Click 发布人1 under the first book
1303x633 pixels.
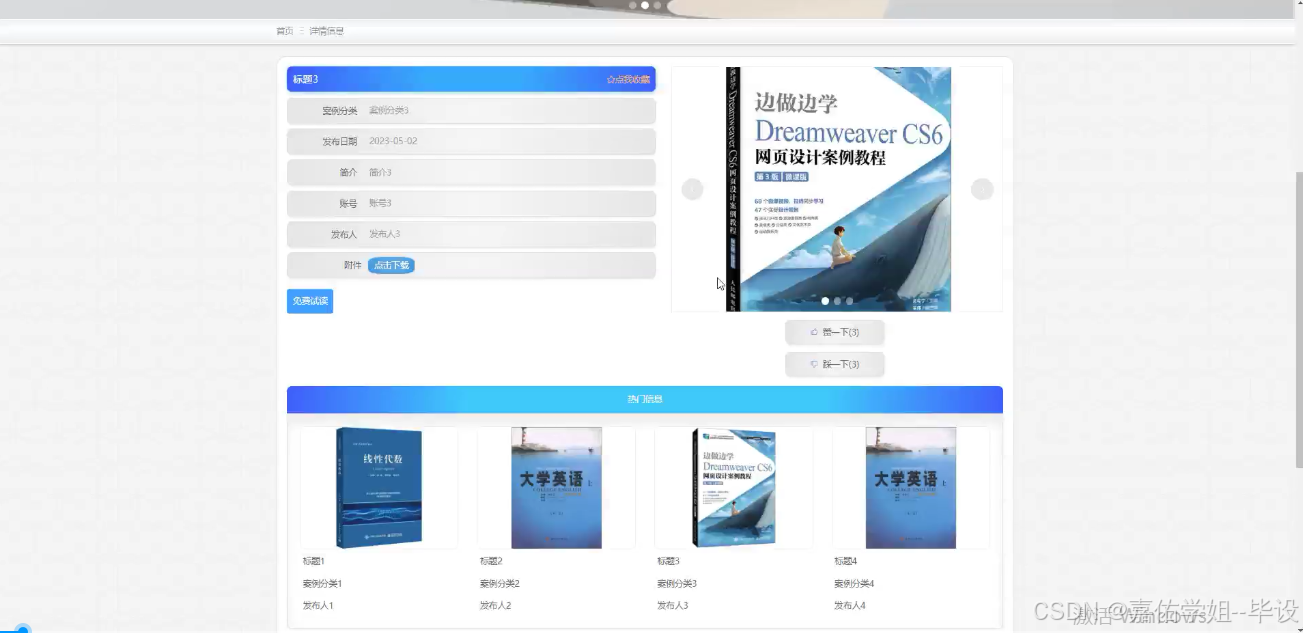coord(318,605)
